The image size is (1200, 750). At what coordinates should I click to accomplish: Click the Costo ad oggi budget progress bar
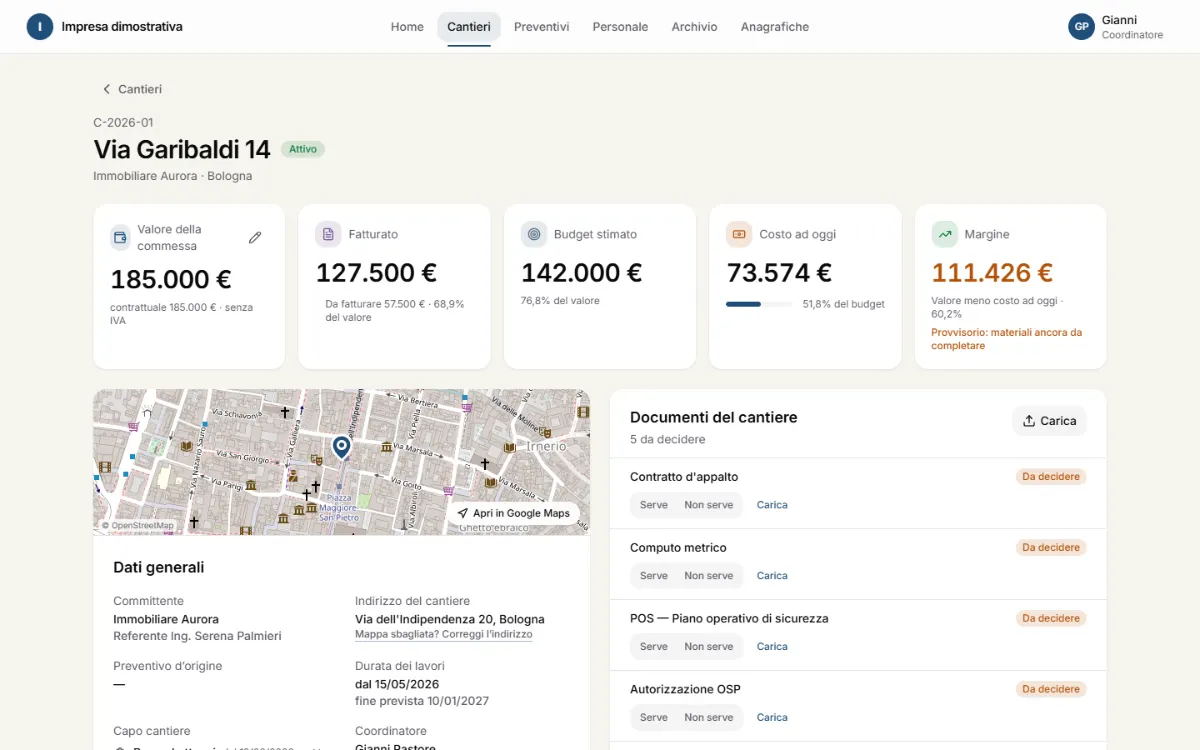pos(759,304)
